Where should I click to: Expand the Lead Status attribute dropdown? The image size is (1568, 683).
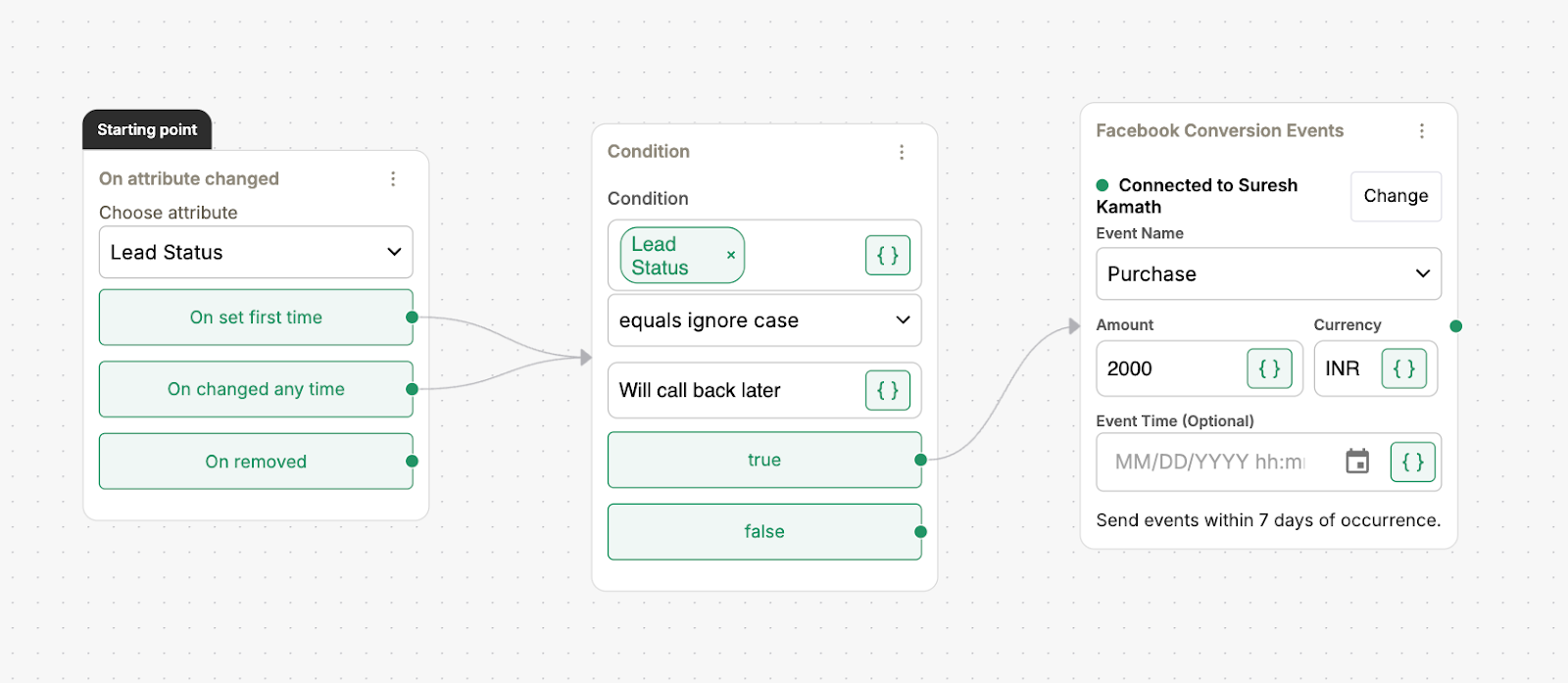coord(256,253)
